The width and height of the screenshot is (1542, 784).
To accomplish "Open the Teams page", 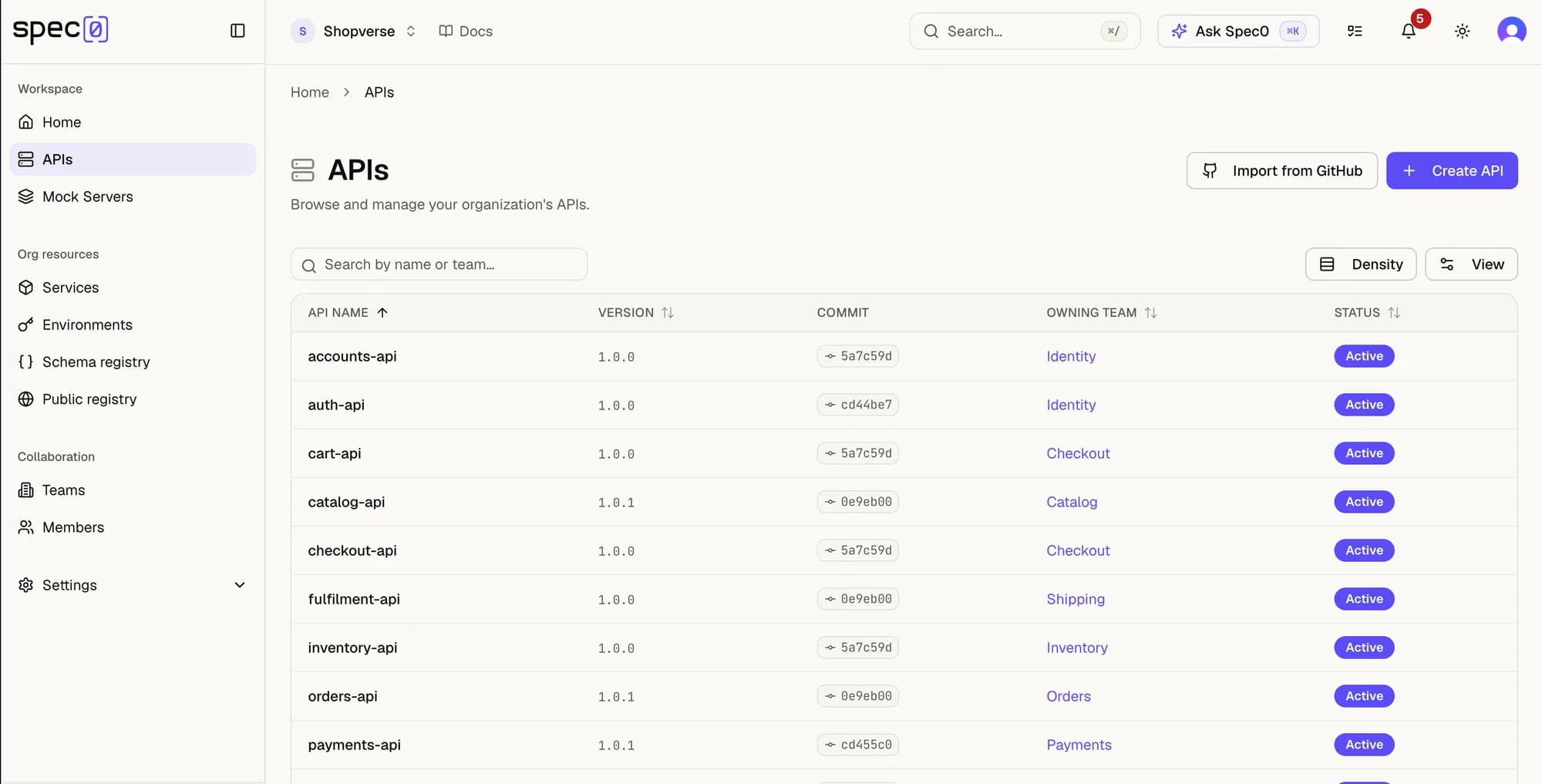I will coord(133,490).
